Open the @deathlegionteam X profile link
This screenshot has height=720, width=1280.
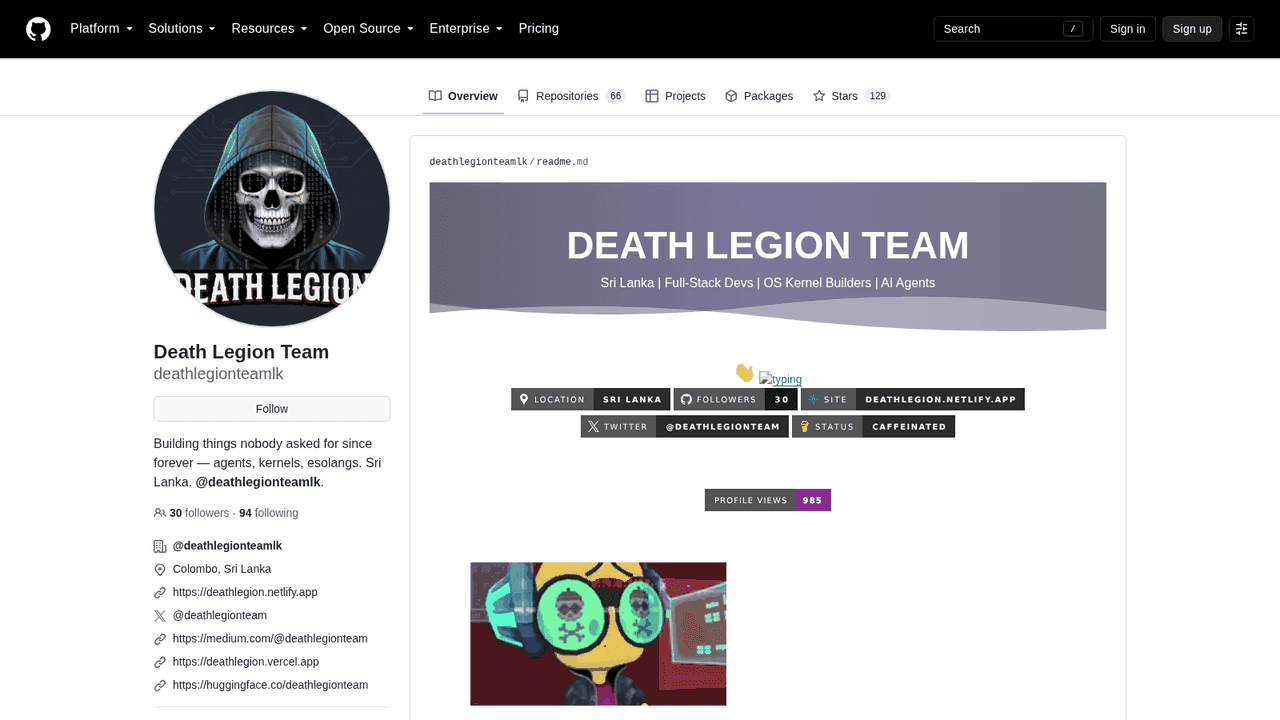point(220,615)
